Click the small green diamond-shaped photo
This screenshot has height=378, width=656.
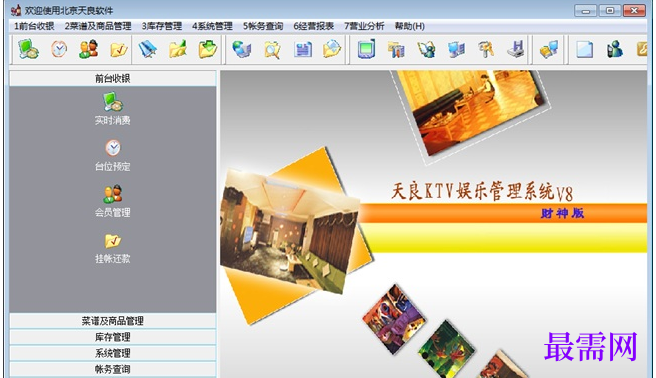point(446,350)
